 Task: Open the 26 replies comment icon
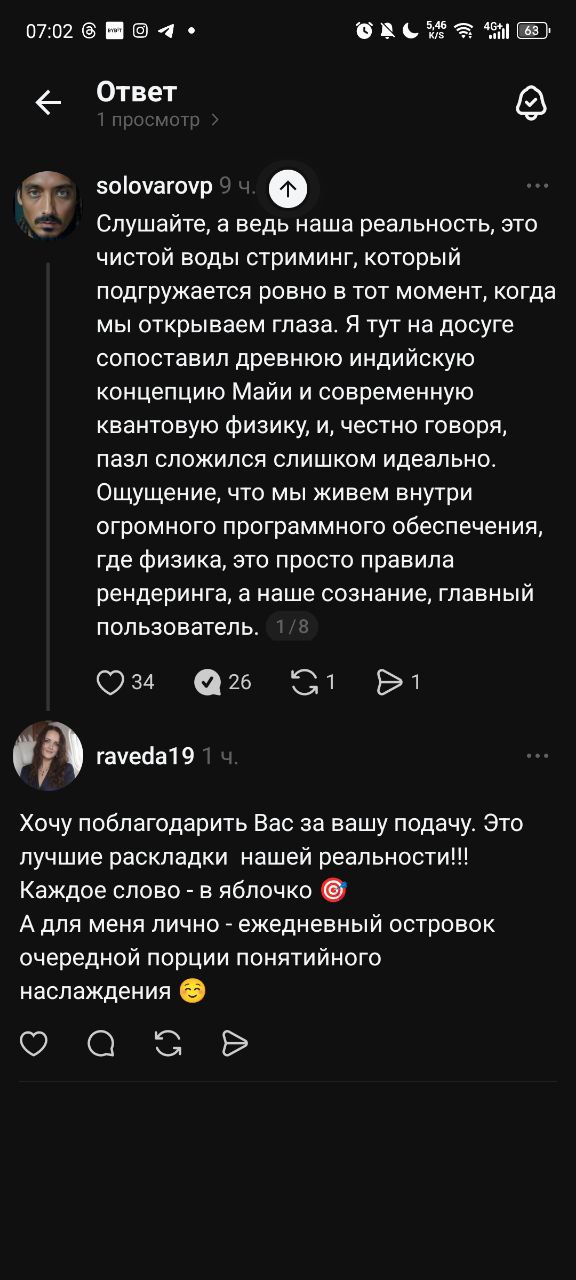pos(207,682)
